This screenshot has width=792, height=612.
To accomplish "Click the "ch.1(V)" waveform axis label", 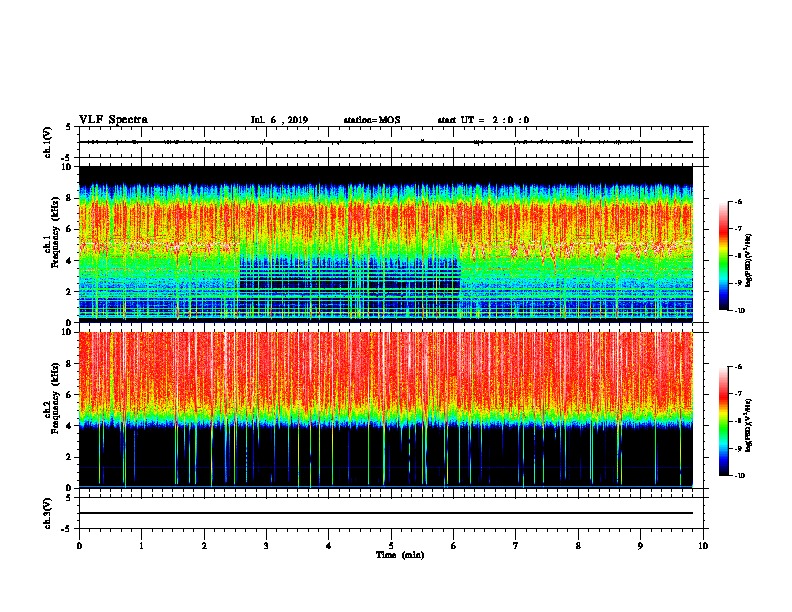I will tap(48, 142).
